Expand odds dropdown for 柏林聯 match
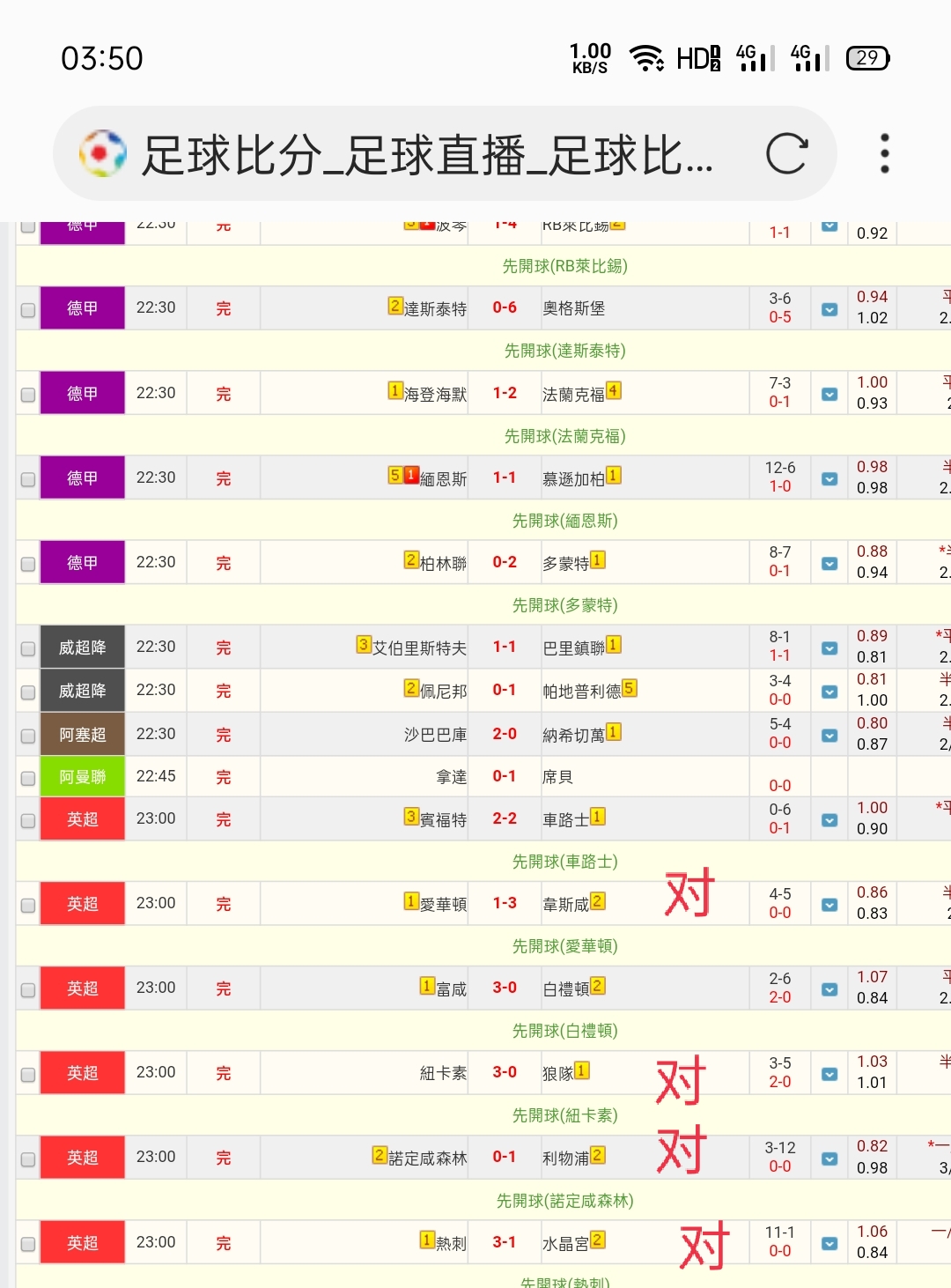The height and width of the screenshot is (1288, 951). (x=829, y=563)
